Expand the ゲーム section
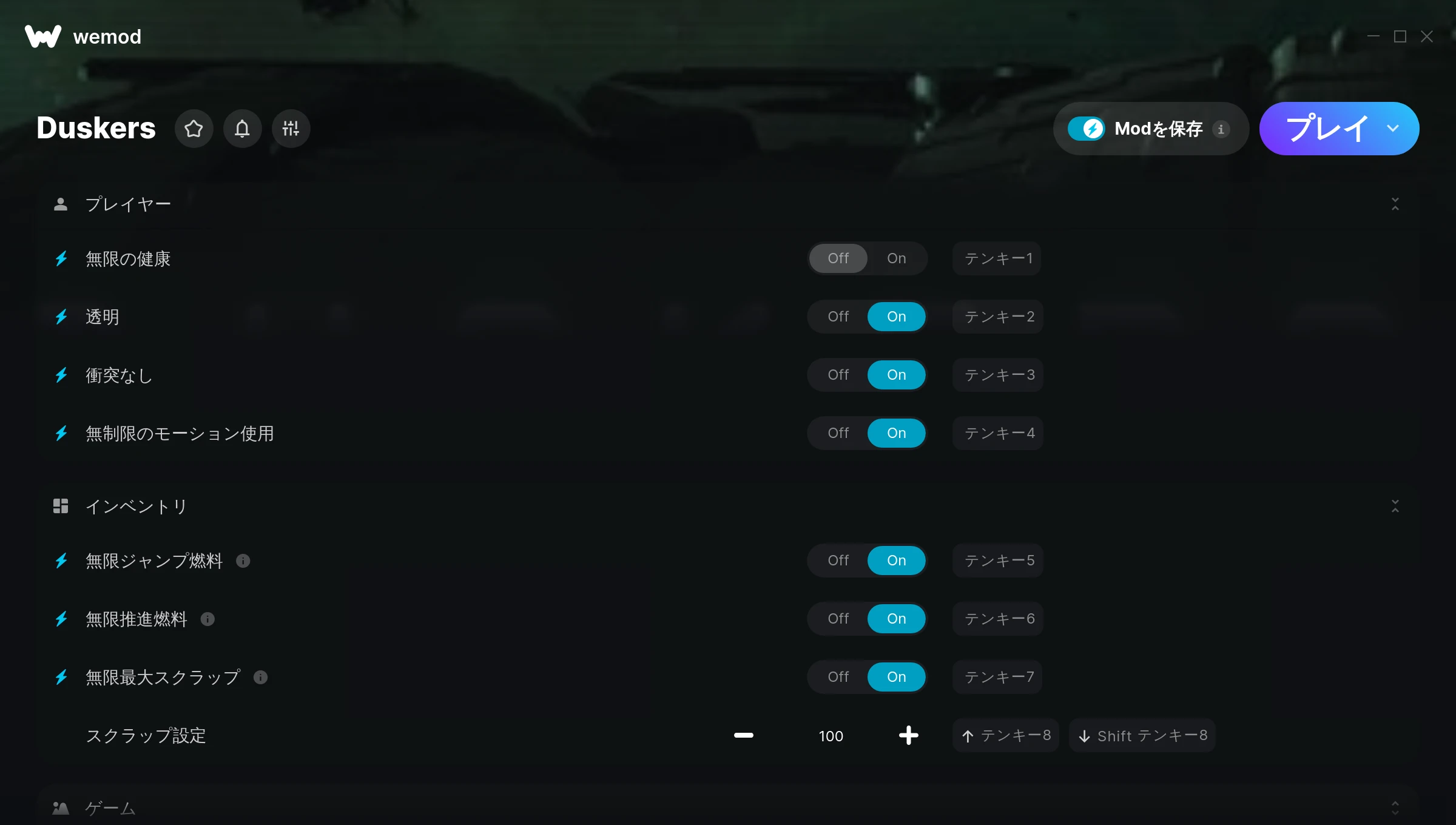 click(1395, 807)
